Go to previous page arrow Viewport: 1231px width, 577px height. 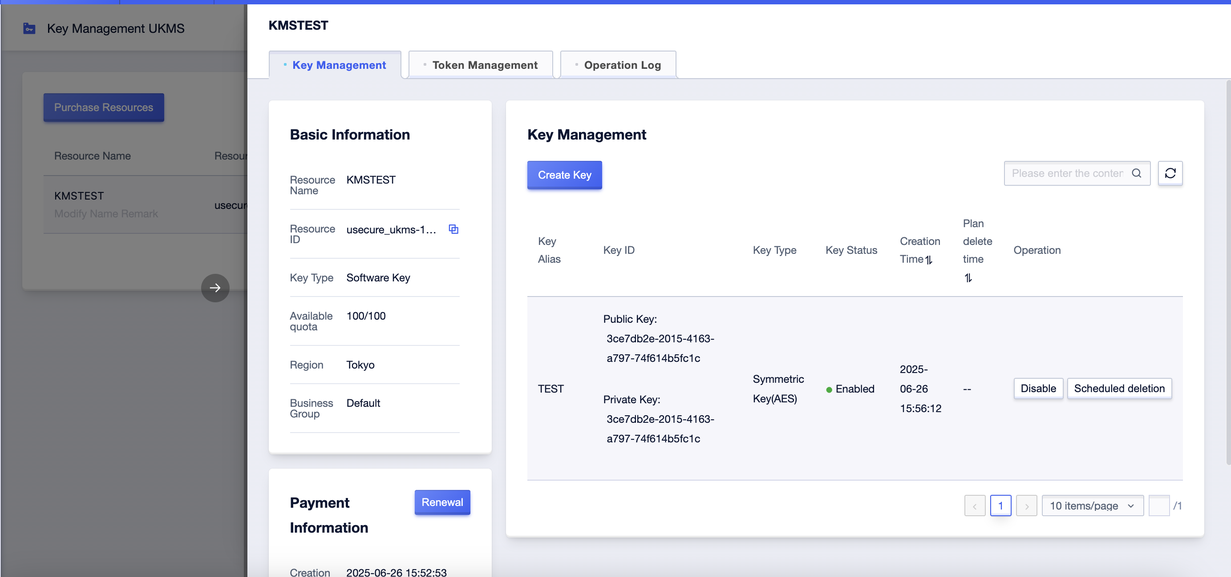pyautogui.click(x=975, y=506)
